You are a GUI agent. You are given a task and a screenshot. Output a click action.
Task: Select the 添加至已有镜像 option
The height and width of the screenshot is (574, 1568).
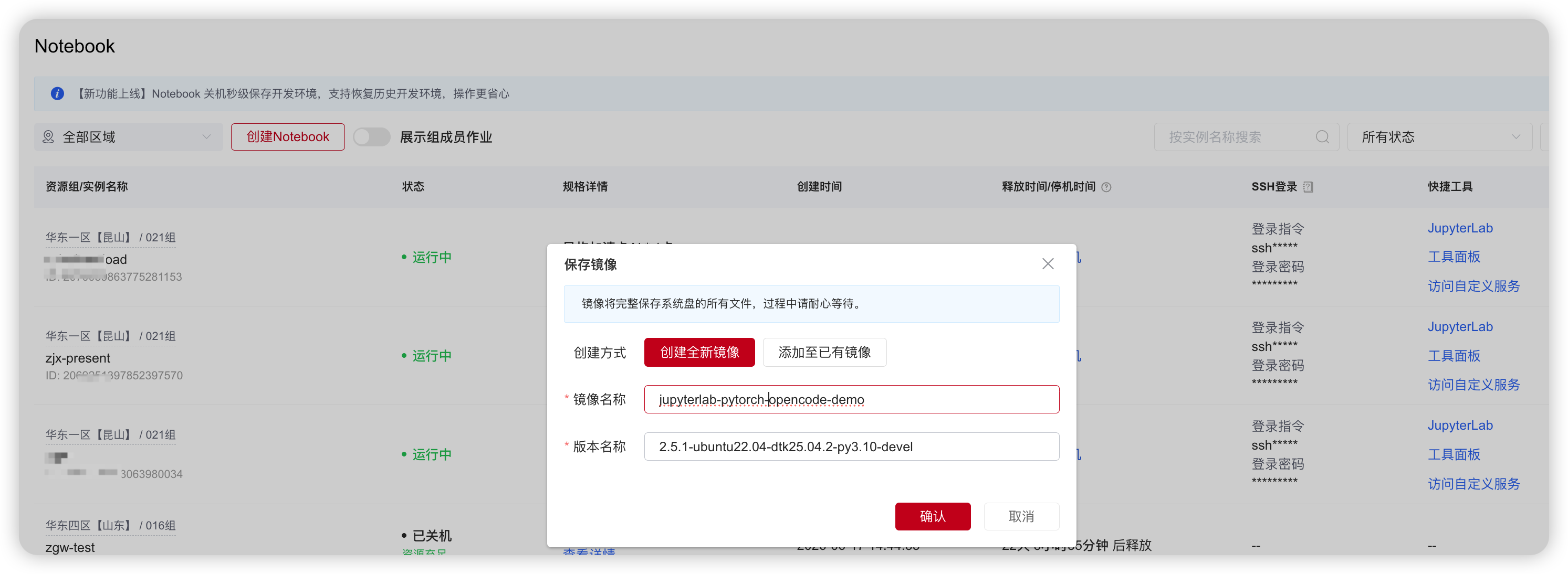coord(824,352)
